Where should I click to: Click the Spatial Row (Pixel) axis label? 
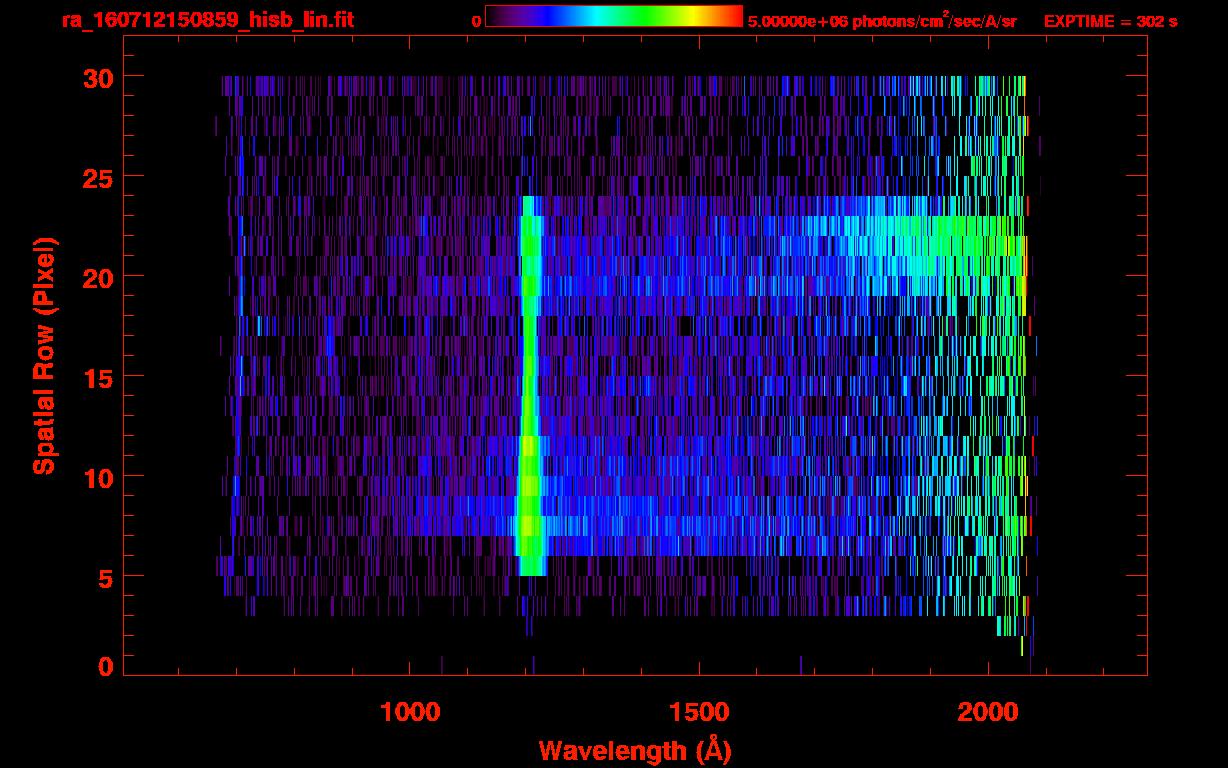[44, 355]
